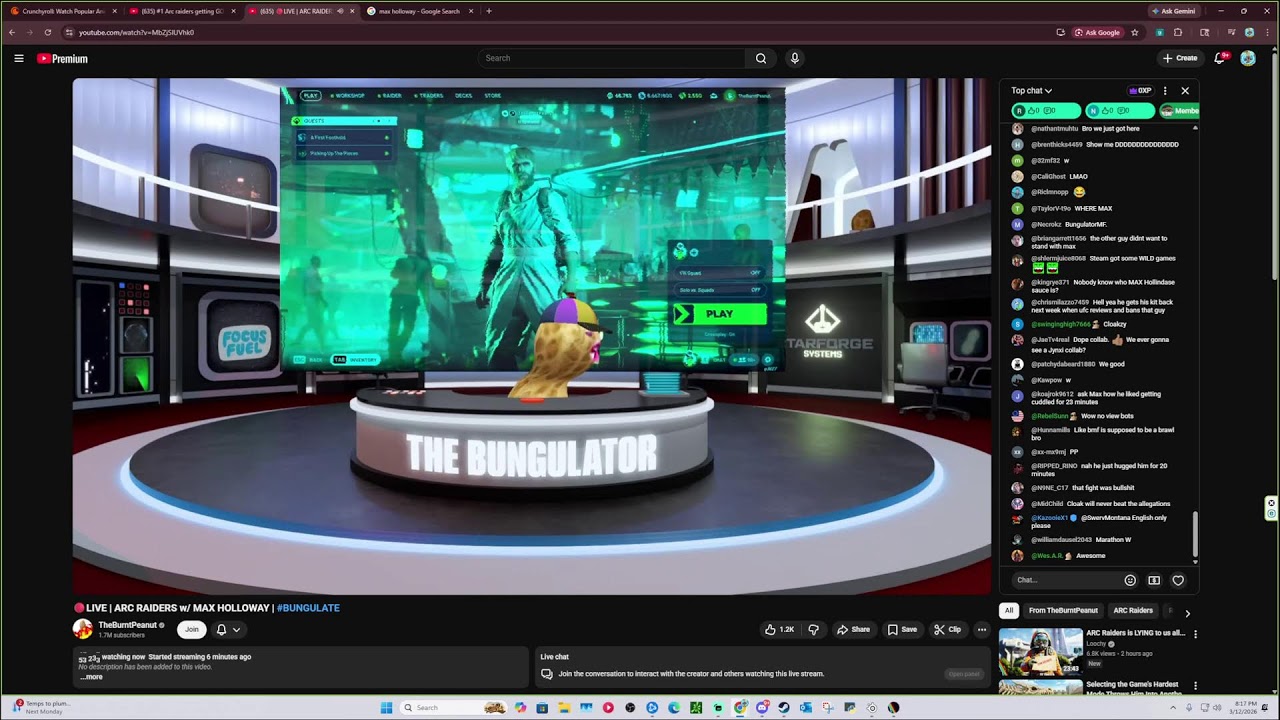
Task: Create a Clip of the stream
Action: 947,629
